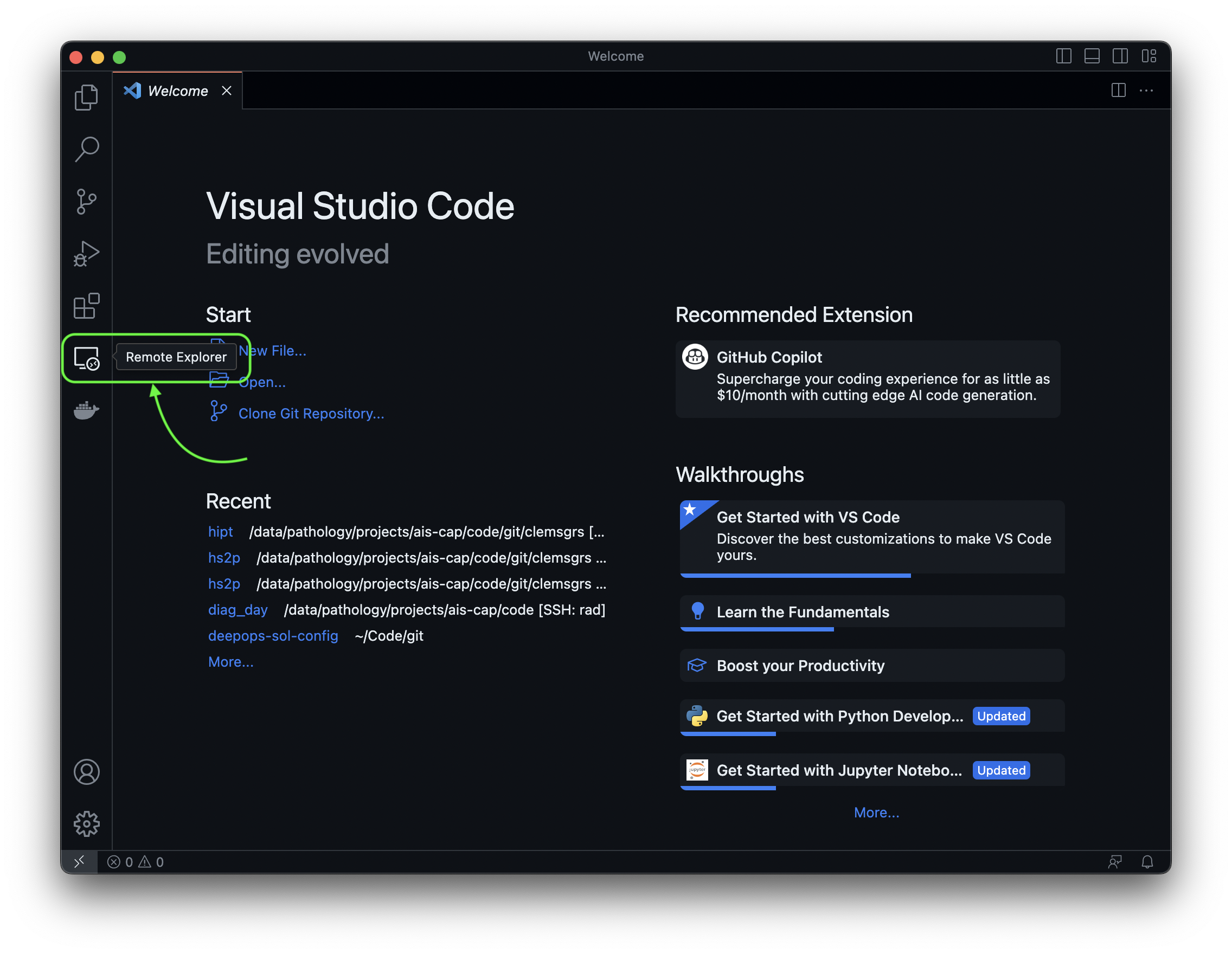Toggle the primary side bar layout button
This screenshot has width=1232, height=954.
1063,56
